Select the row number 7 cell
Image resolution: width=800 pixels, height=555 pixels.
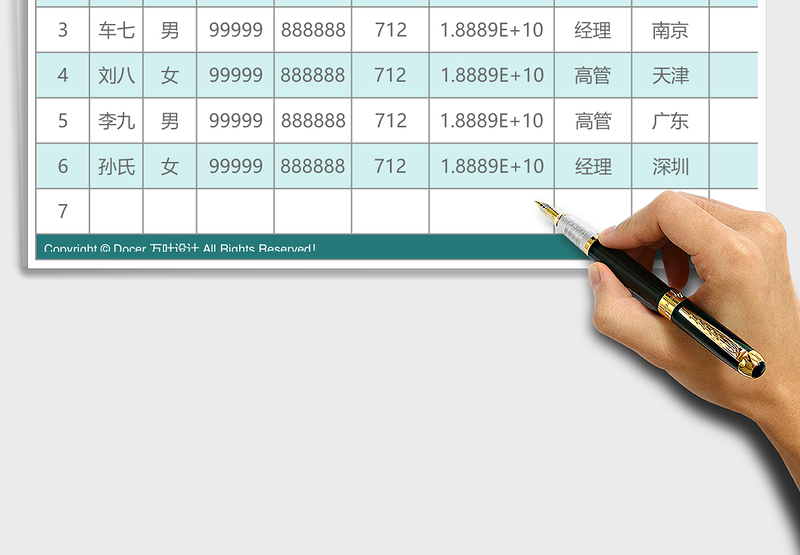(x=63, y=211)
